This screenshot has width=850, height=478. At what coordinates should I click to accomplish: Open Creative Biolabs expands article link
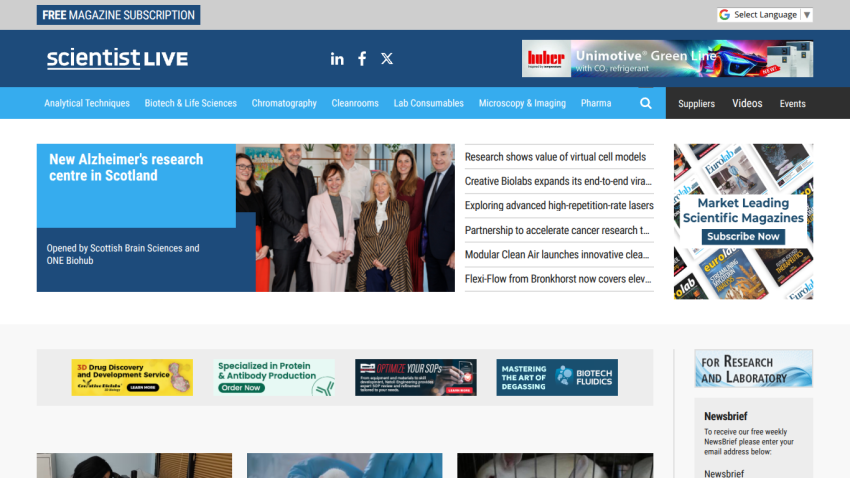coord(558,181)
